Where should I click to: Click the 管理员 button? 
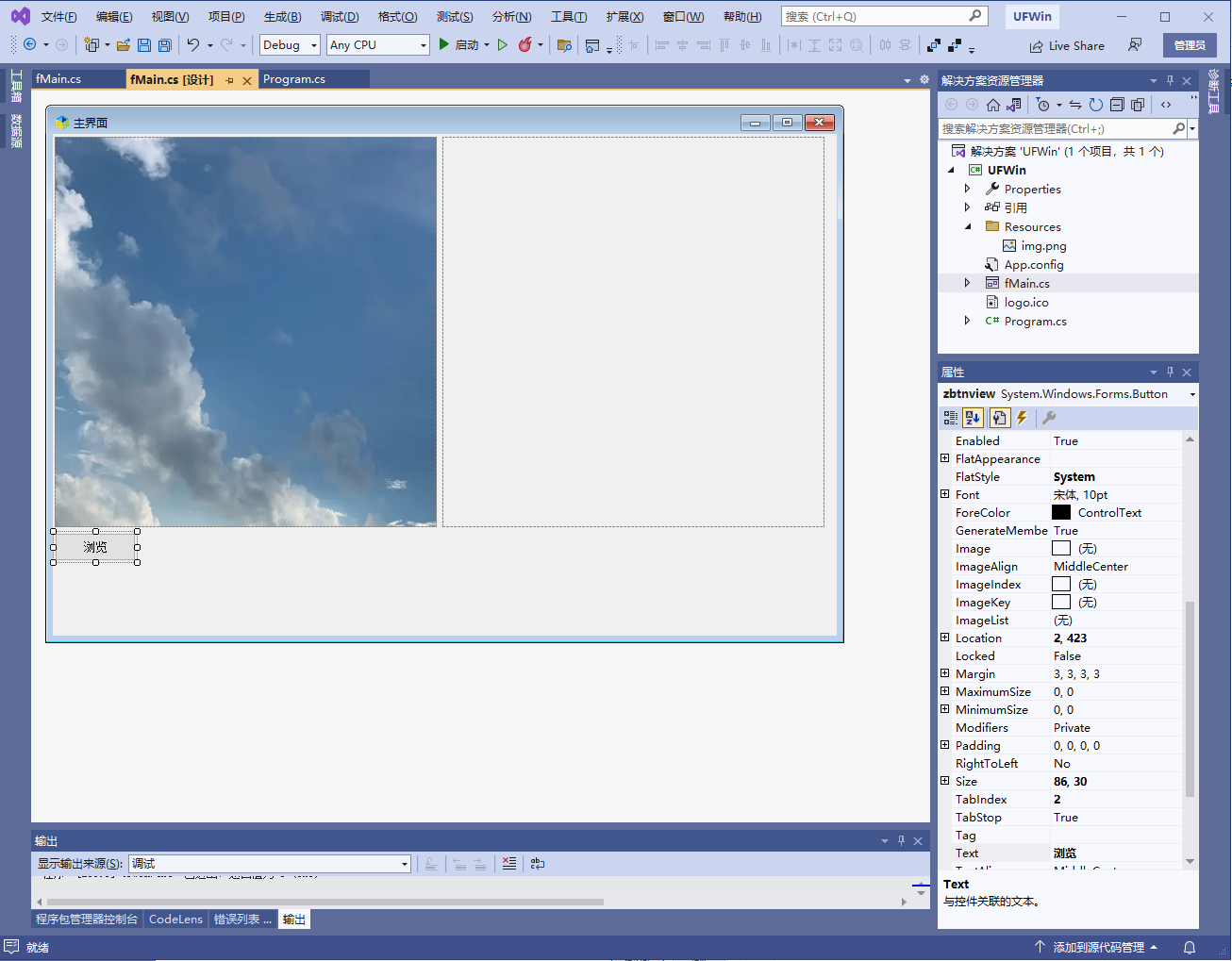click(x=1190, y=45)
